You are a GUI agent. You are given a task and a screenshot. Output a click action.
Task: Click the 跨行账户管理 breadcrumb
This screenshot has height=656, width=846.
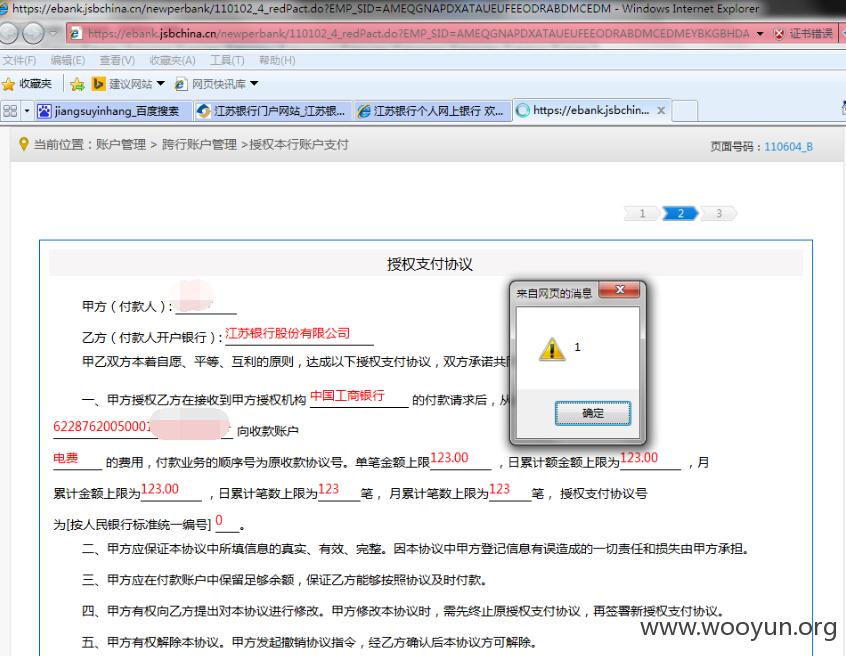click(x=199, y=145)
